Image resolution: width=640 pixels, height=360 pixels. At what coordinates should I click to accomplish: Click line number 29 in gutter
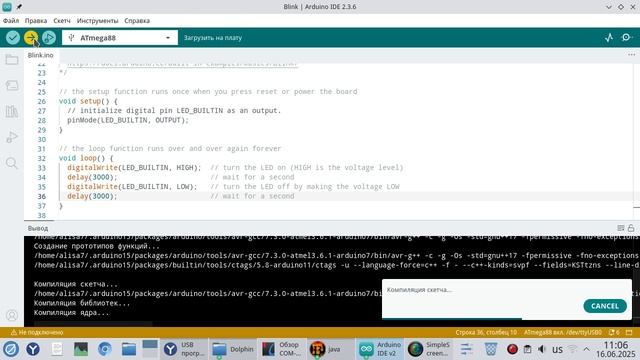pos(42,130)
